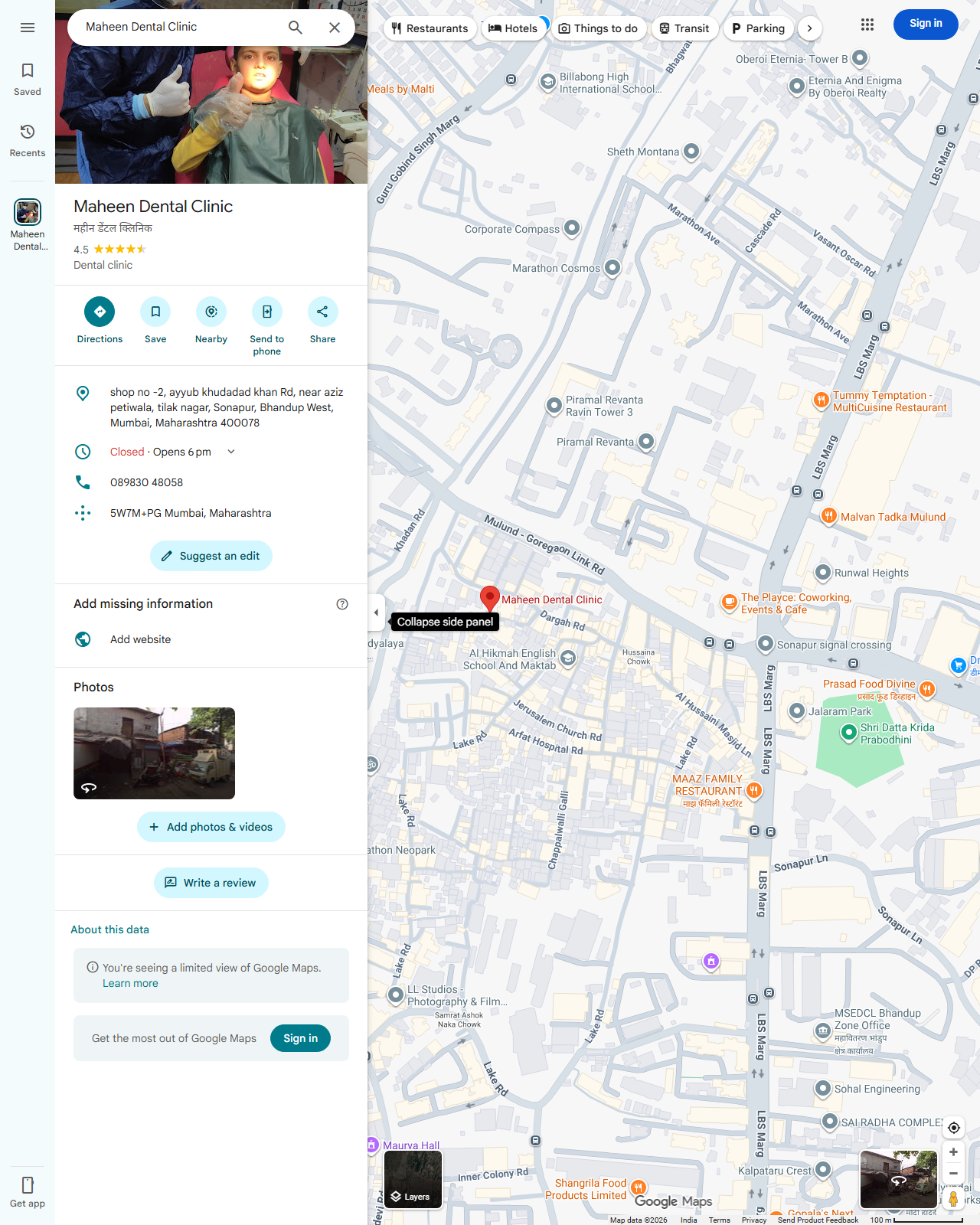Click Marathon Cosmos marker
The image size is (980, 1225).
612,267
